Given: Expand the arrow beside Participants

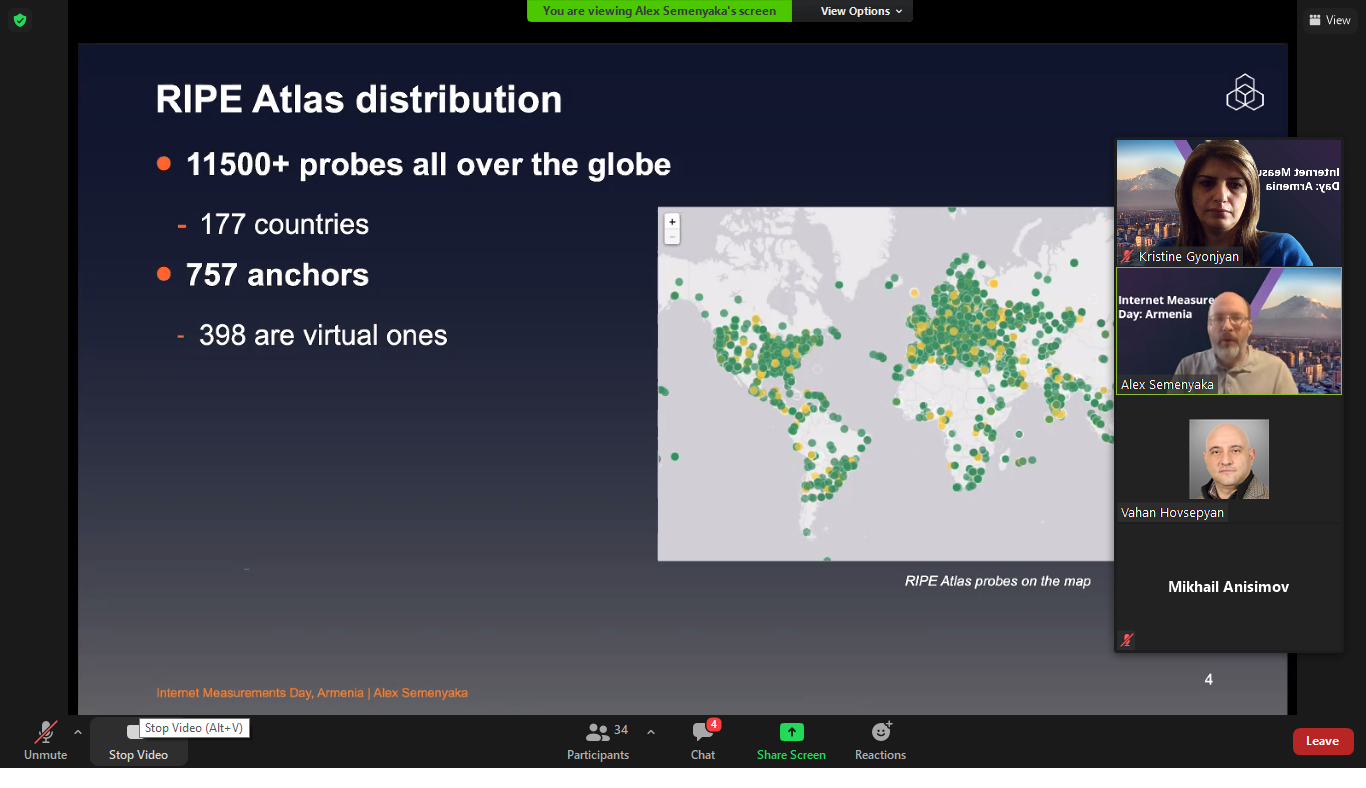Looking at the screenshot, I should click(651, 732).
